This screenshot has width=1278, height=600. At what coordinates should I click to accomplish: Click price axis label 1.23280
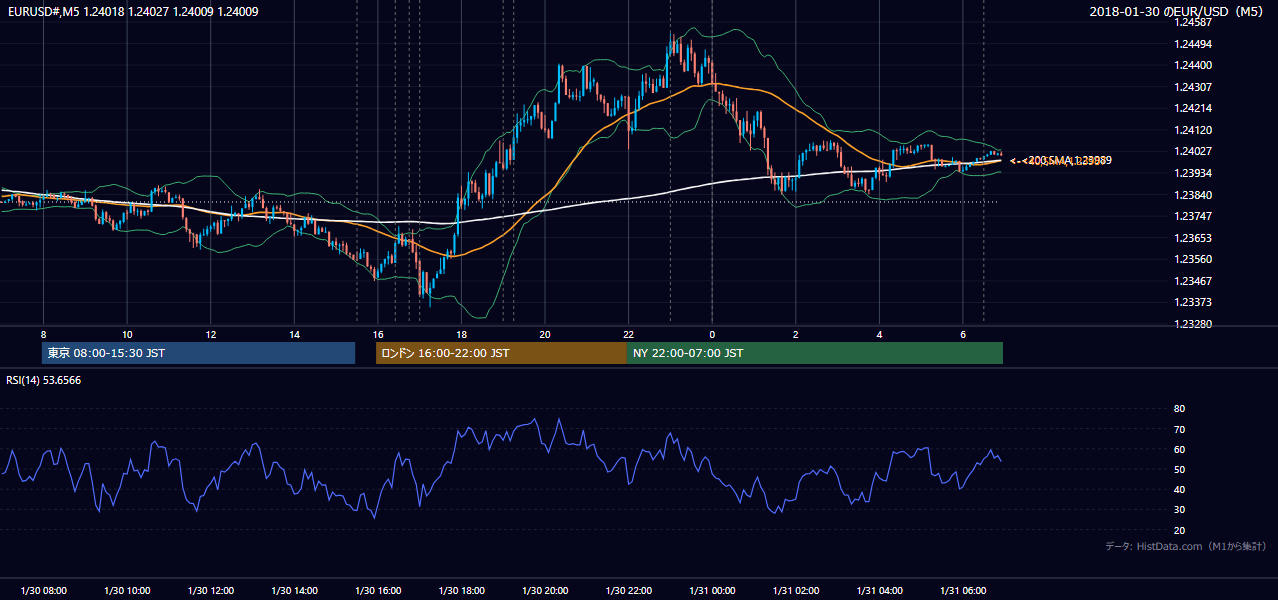(x=1193, y=324)
